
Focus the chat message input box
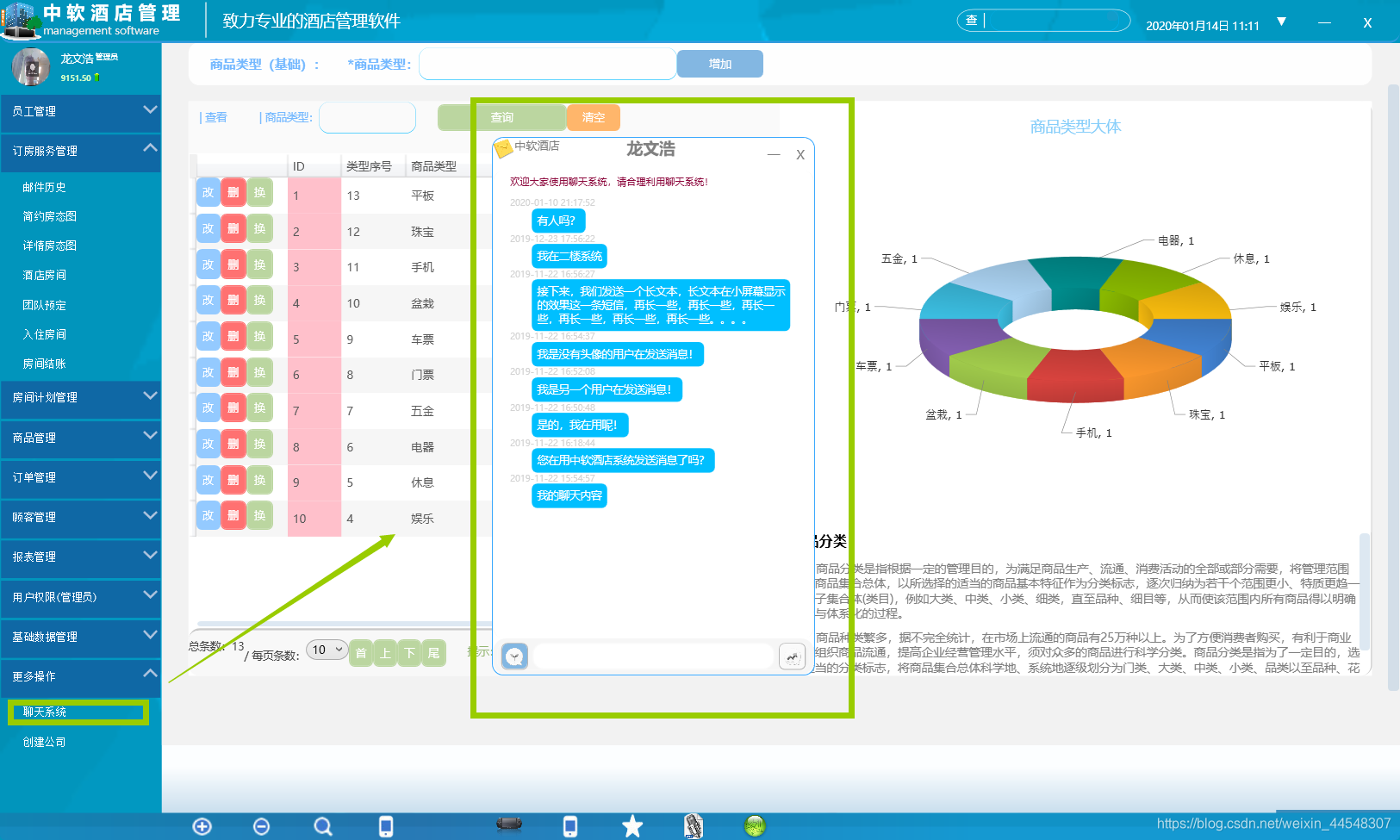click(653, 656)
